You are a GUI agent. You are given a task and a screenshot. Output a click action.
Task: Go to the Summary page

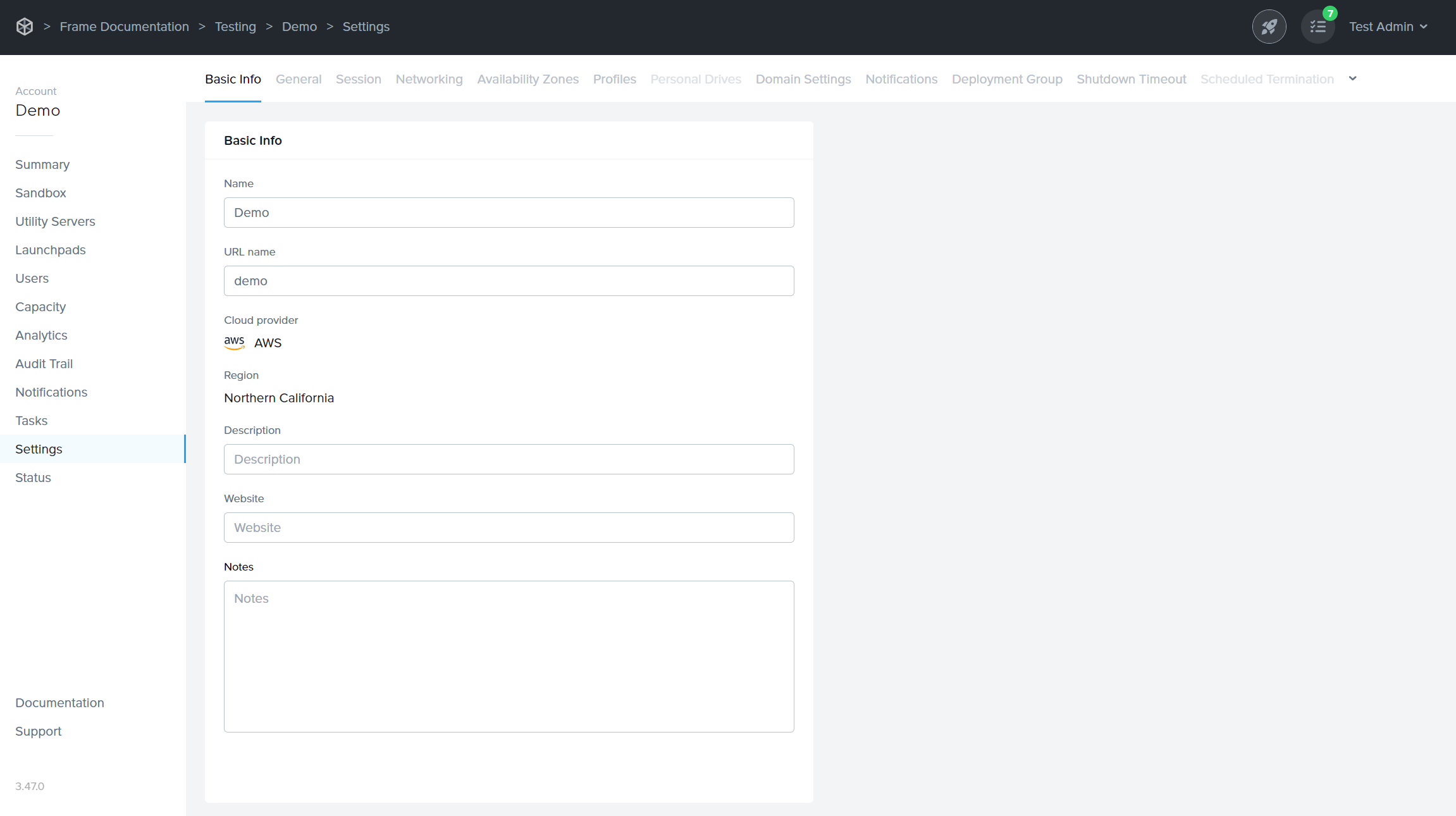(42, 164)
